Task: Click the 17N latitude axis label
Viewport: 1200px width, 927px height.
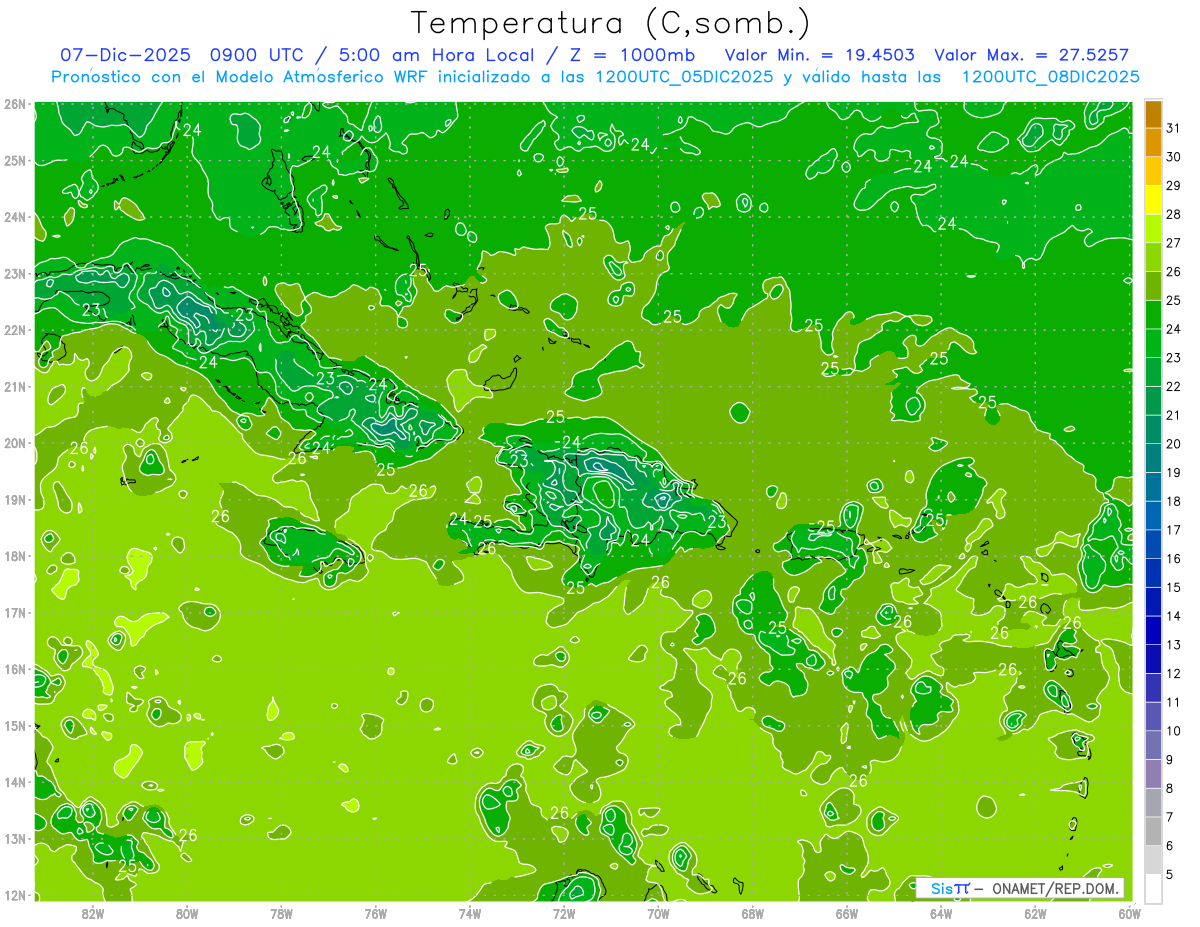Action: (x=14, y=612)
